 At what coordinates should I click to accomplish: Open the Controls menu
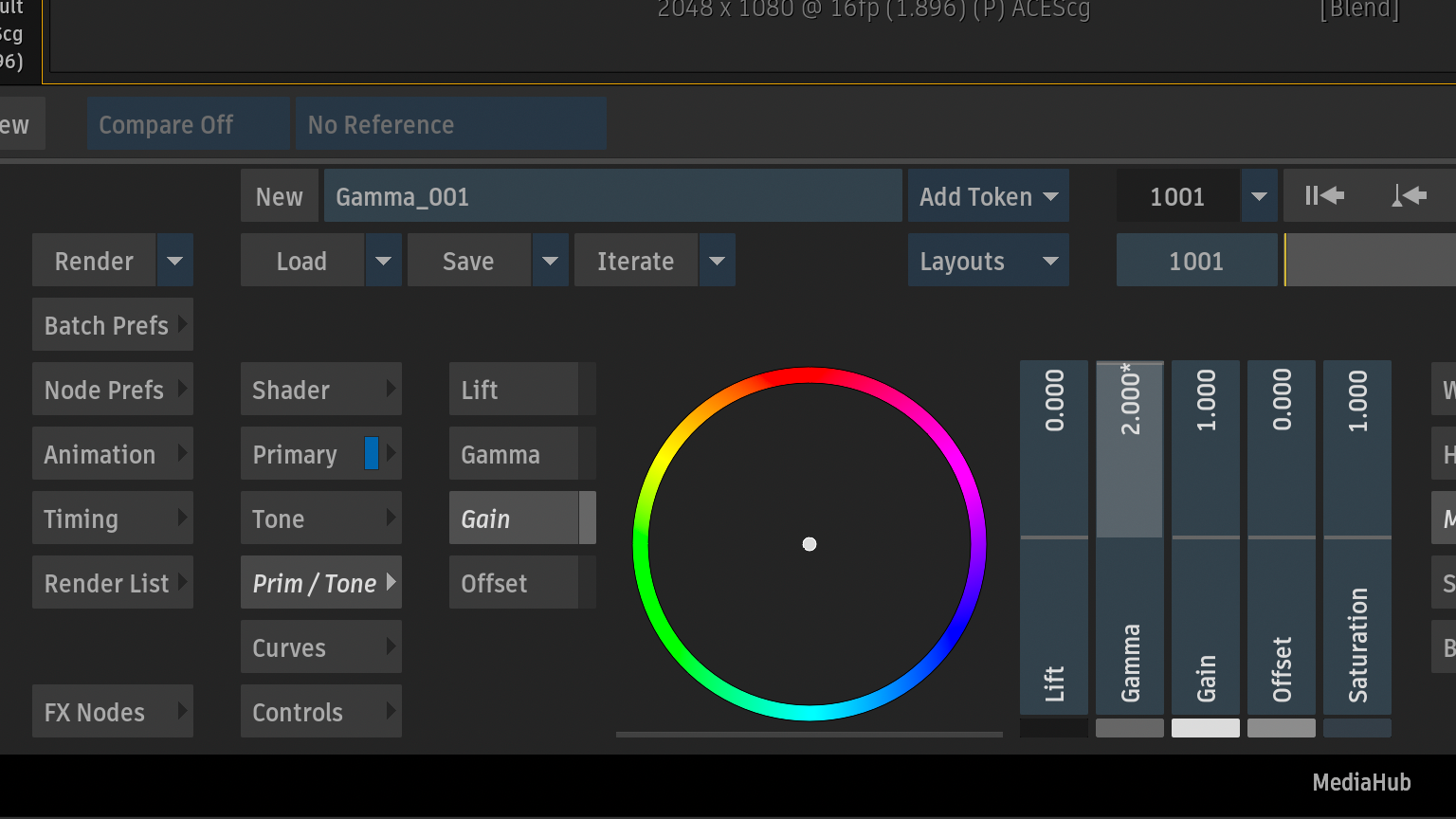click(x=321, y=711)
